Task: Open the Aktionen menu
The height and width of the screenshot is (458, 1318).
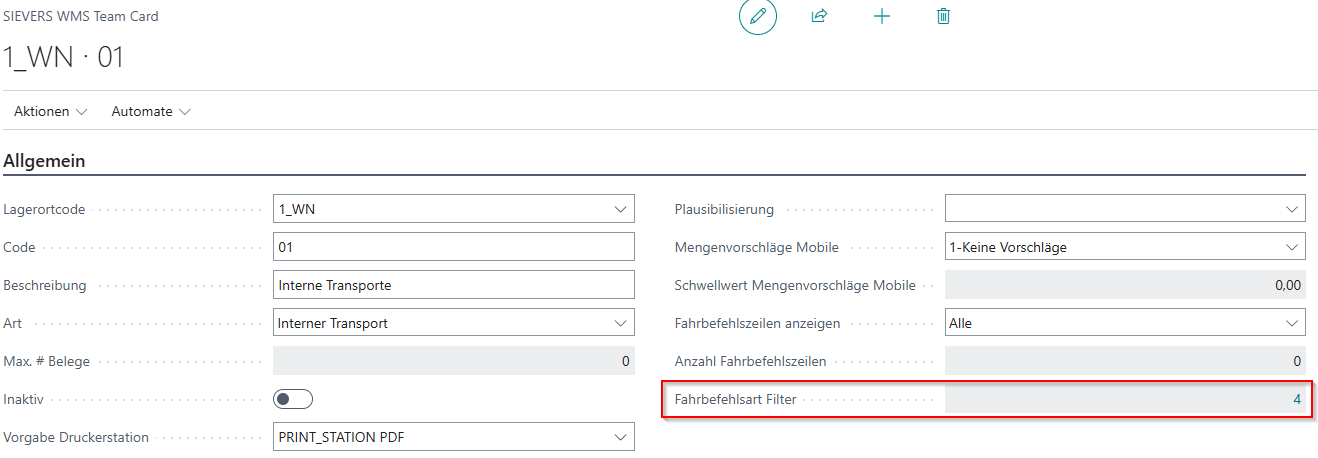Action: tap(50, 112)
